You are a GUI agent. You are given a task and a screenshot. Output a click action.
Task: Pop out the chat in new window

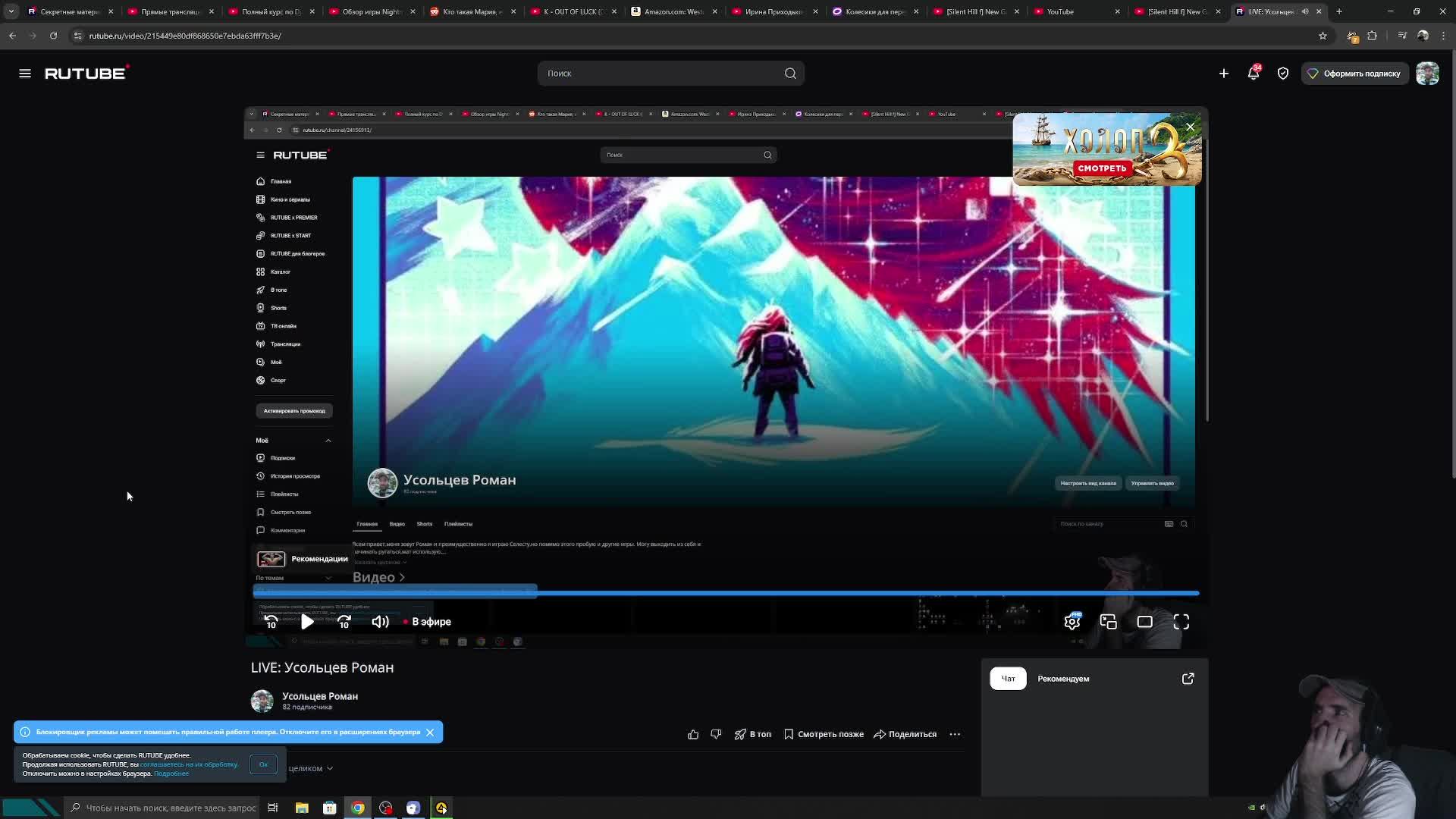pos(1188,679)
